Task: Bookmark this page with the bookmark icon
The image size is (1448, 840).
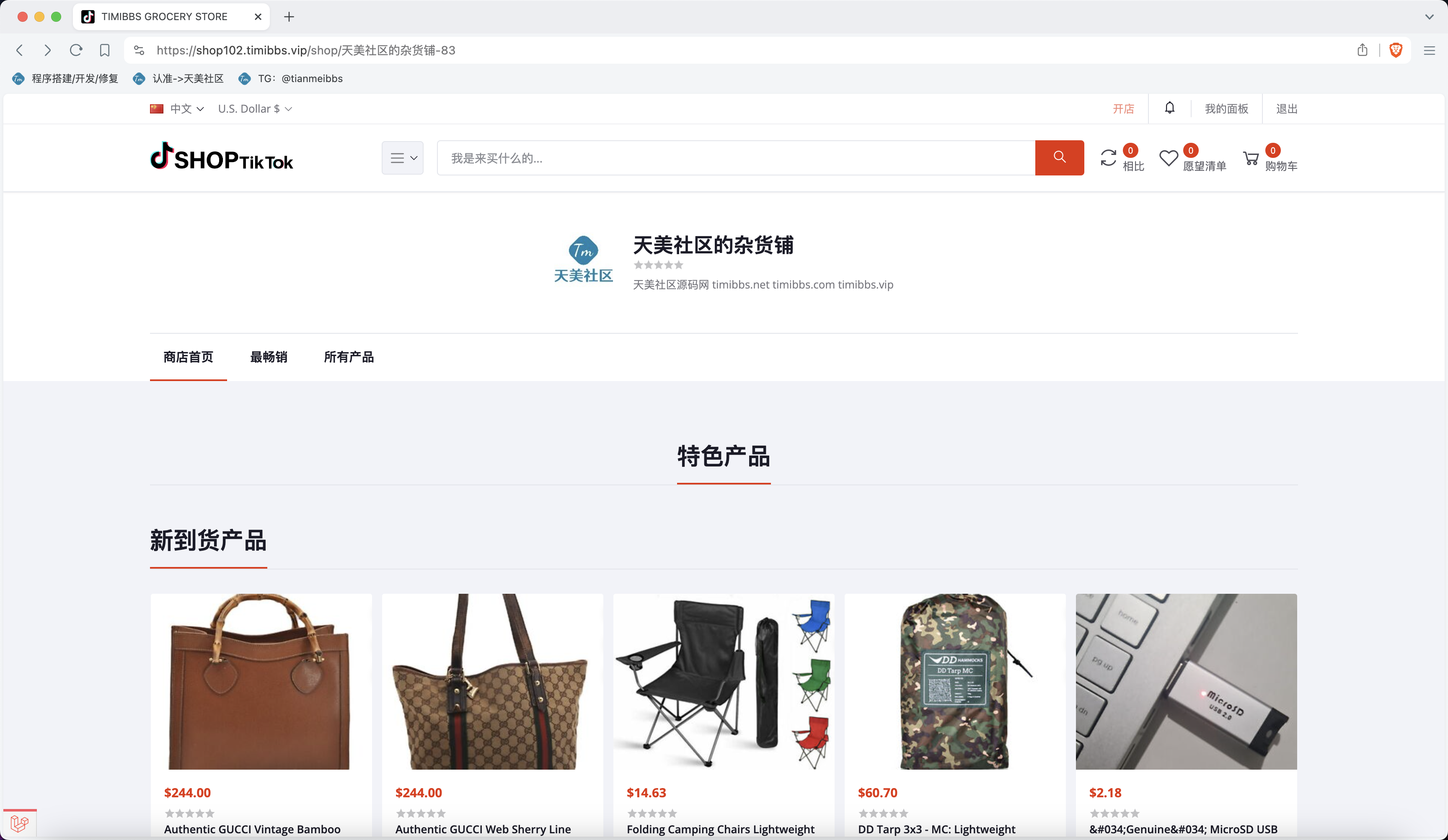Action: (105, 50)
